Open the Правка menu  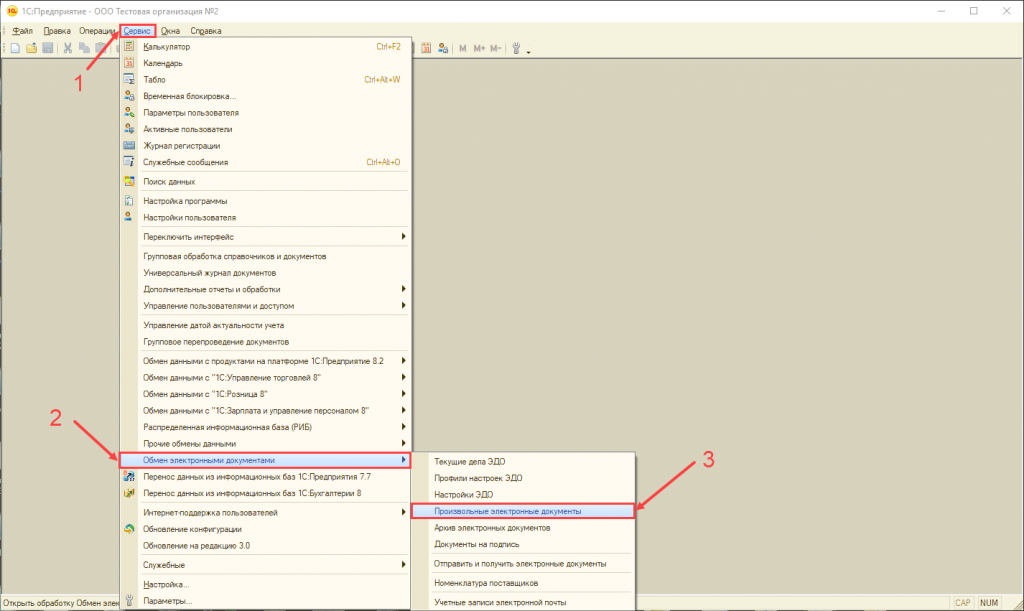[x=57, y=31]
